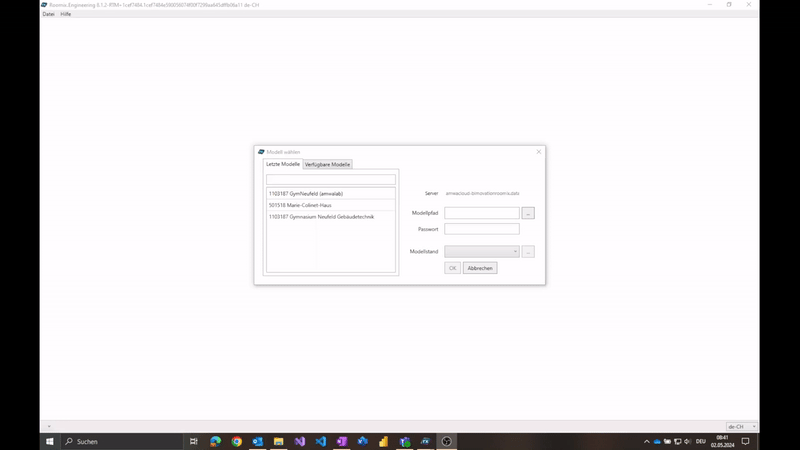Switch to the Verfügbare Modelle tab
This screenshot has height=450, width=800.
pyautogui.click(x=327, y=164)
